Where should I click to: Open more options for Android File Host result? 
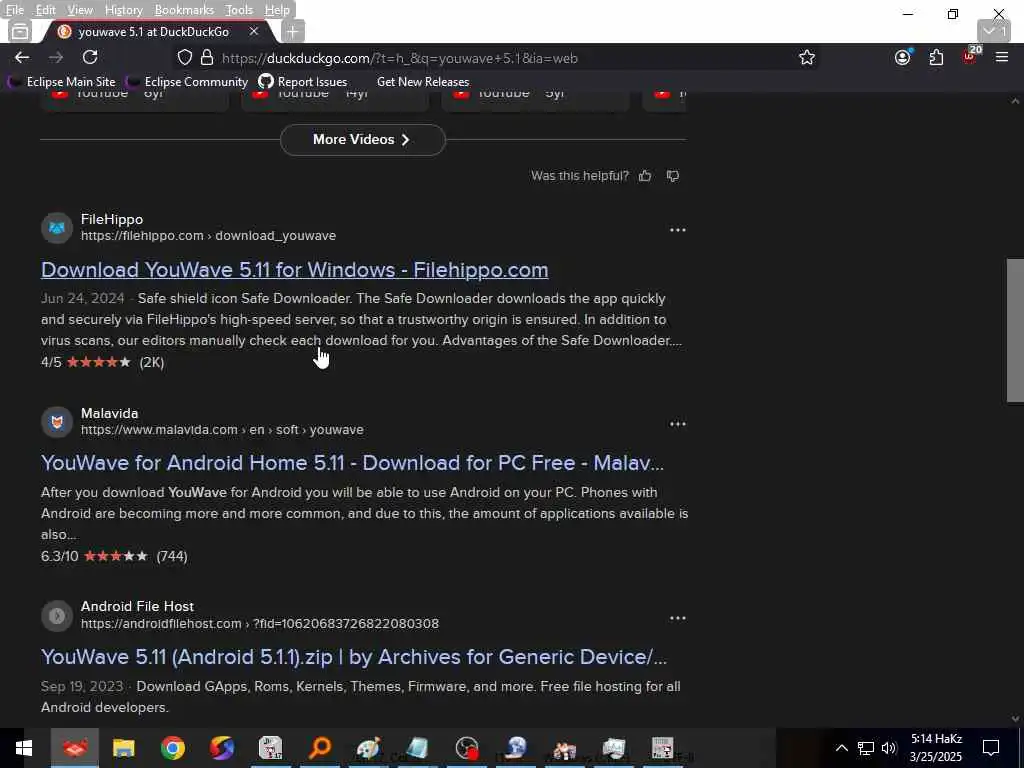(x=677, y=618)
